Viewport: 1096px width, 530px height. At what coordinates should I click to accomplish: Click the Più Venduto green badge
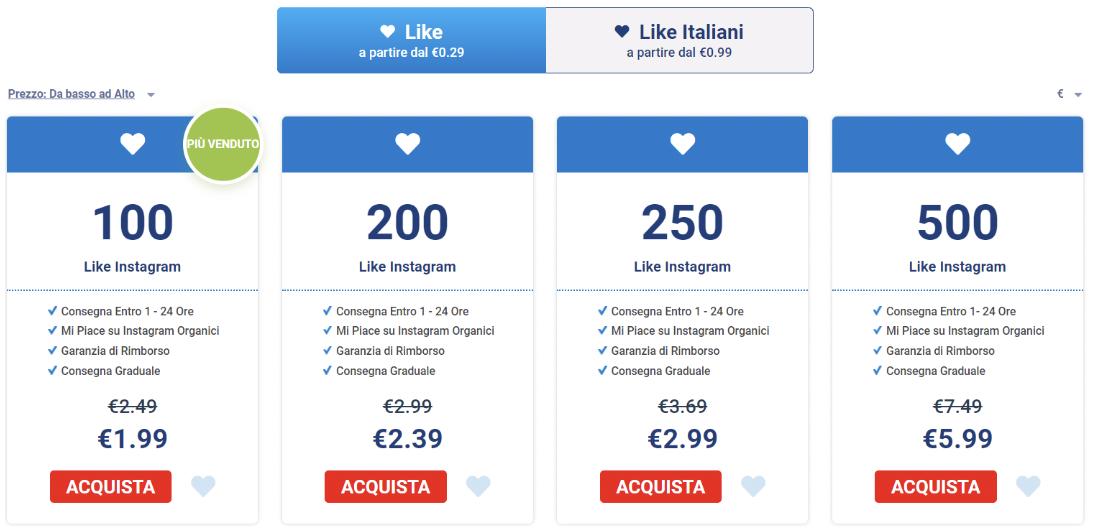(223, 144)
